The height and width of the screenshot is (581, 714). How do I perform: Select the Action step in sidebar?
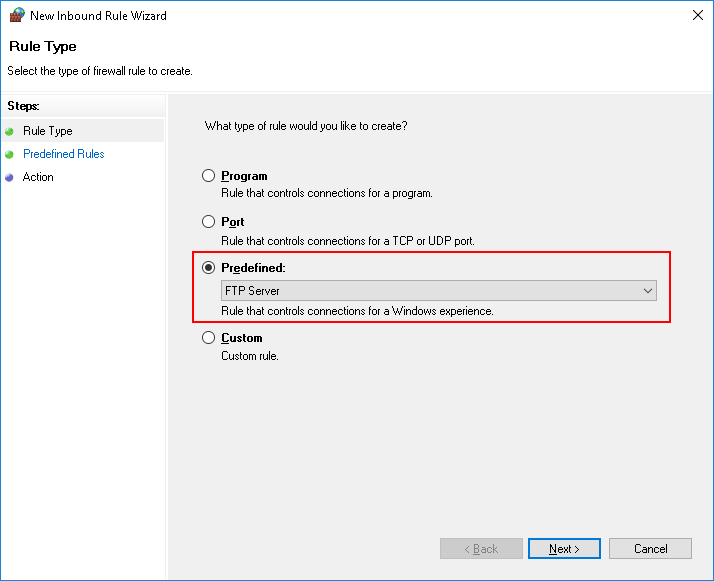[x=39, y=177]
